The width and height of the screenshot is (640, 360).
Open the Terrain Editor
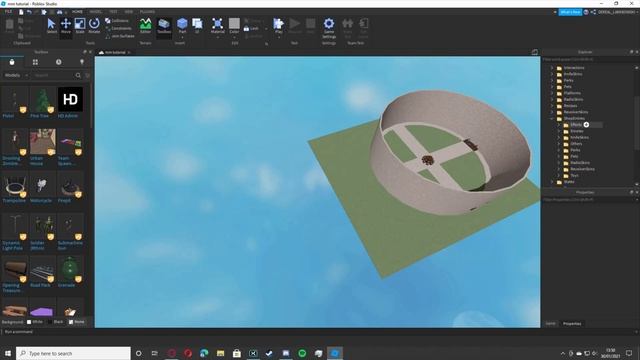click(x=145, y=26)
